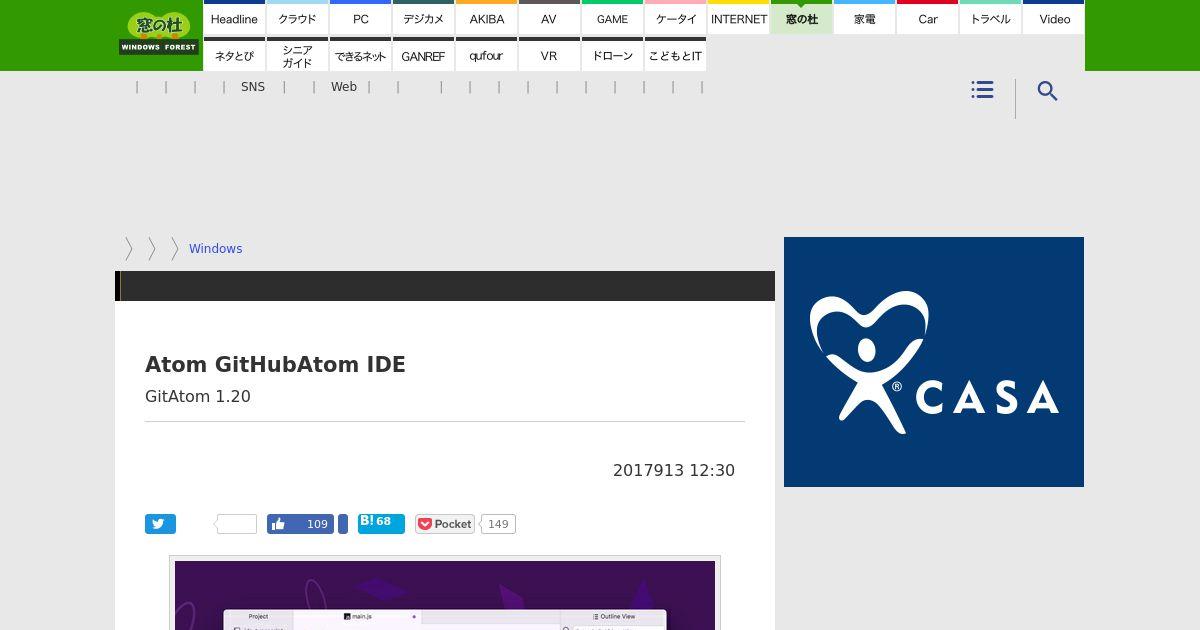
Task: Click the 窓の杜 Windows Forest logo
Action: tap(159, 33)
